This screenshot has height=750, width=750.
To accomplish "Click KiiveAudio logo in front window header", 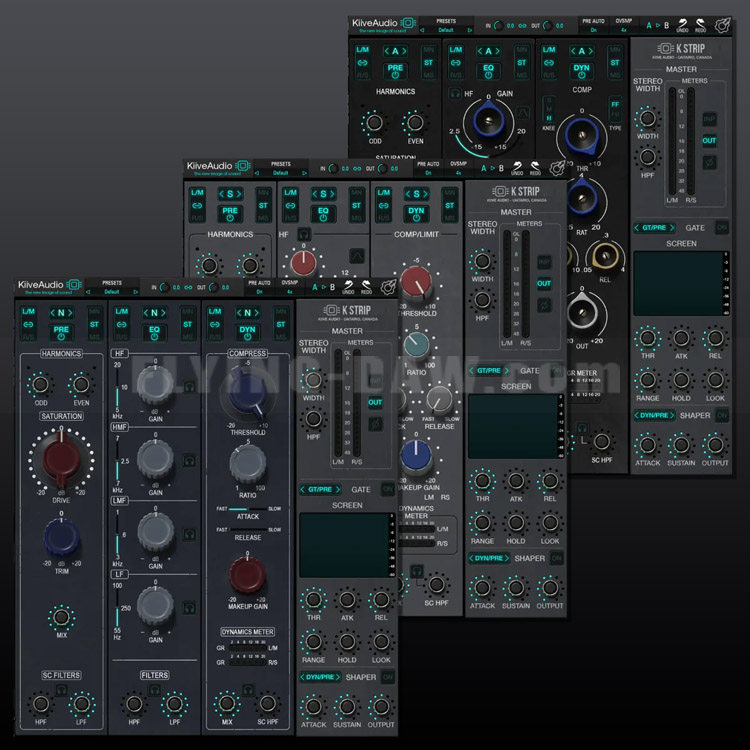I will click(49, 287).
